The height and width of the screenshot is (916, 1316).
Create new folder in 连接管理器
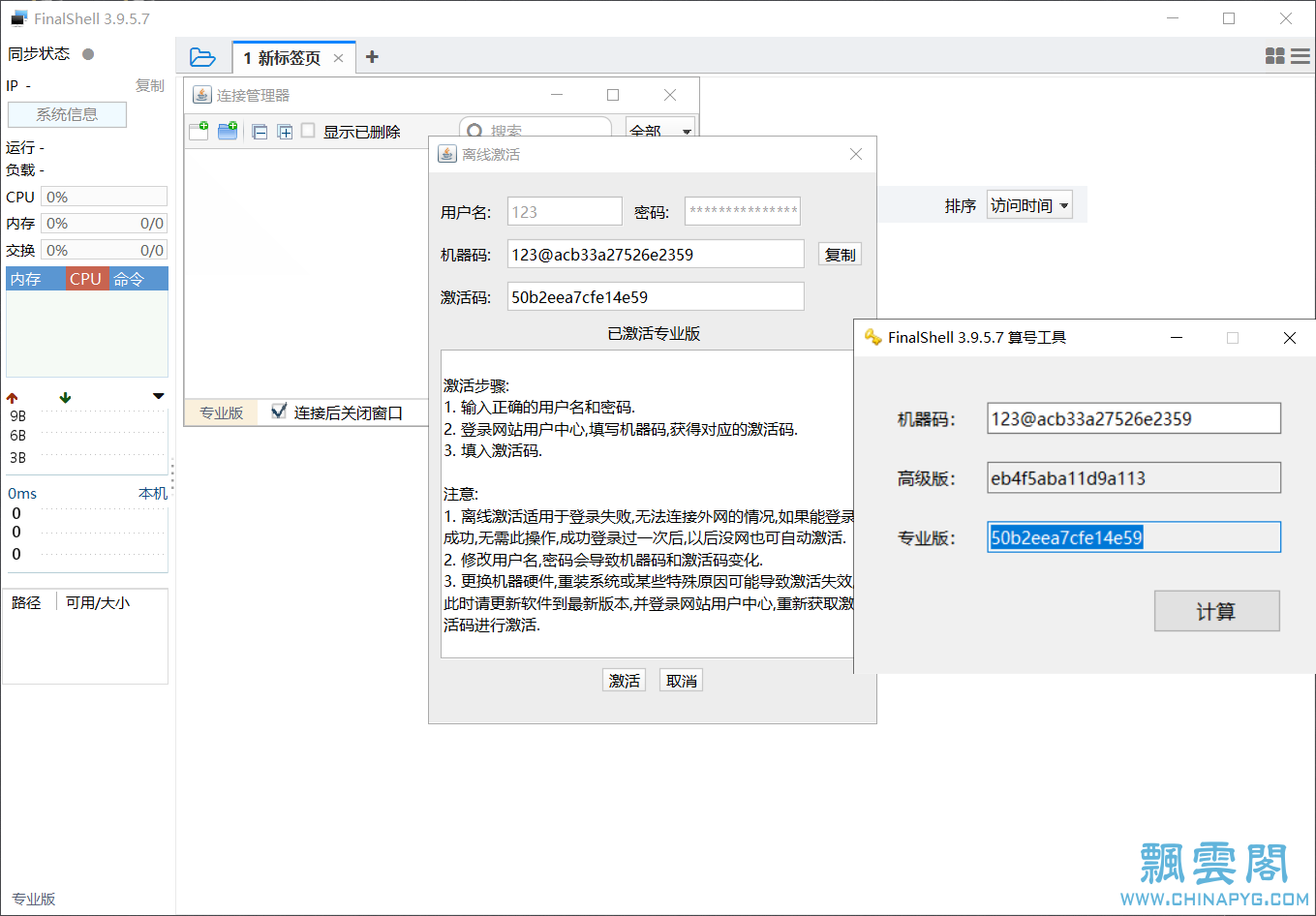tap(228, 131)
